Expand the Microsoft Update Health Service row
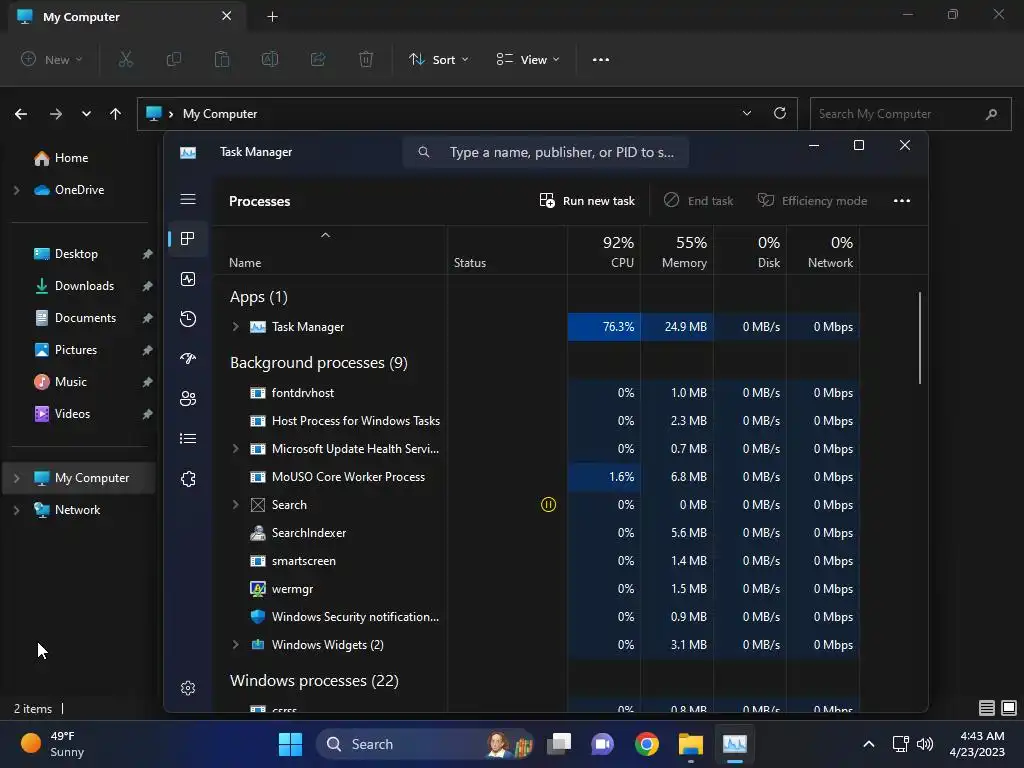 click(x=236, y=449)
